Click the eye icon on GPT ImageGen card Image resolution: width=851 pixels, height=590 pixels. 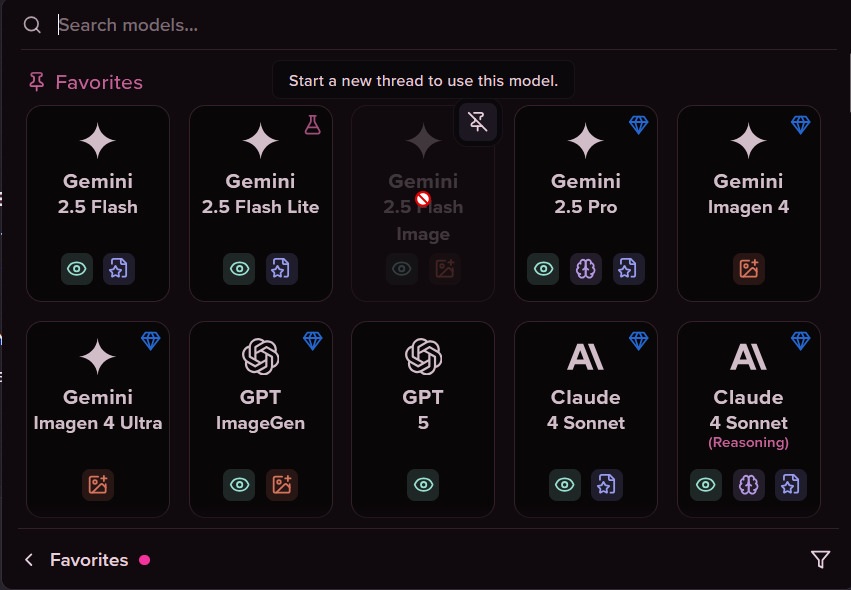coord(239,485)
